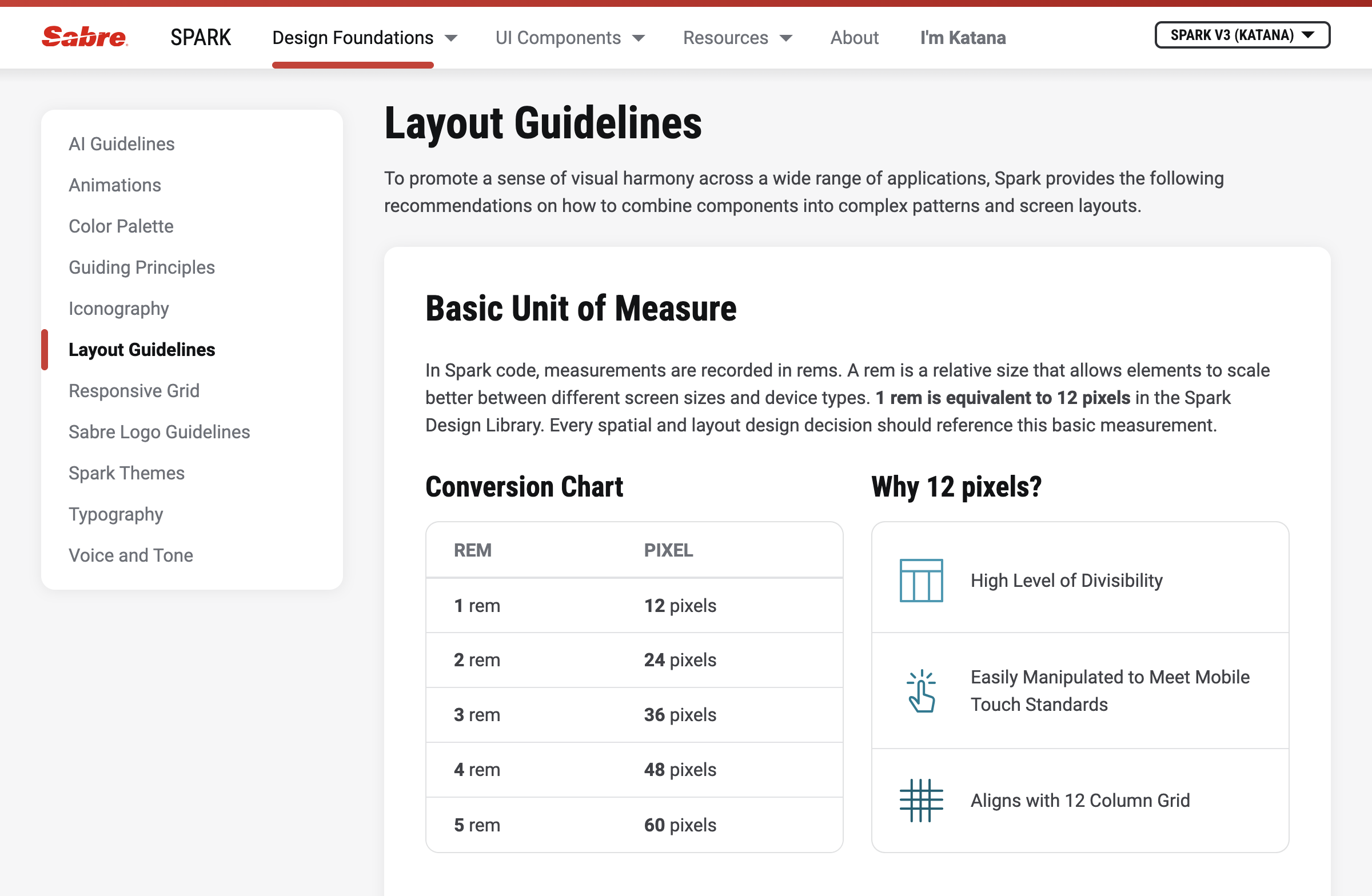Select Layout Guidelines in the sidebar
This screenshot has height=896, width=1372.
click(142, 349)
